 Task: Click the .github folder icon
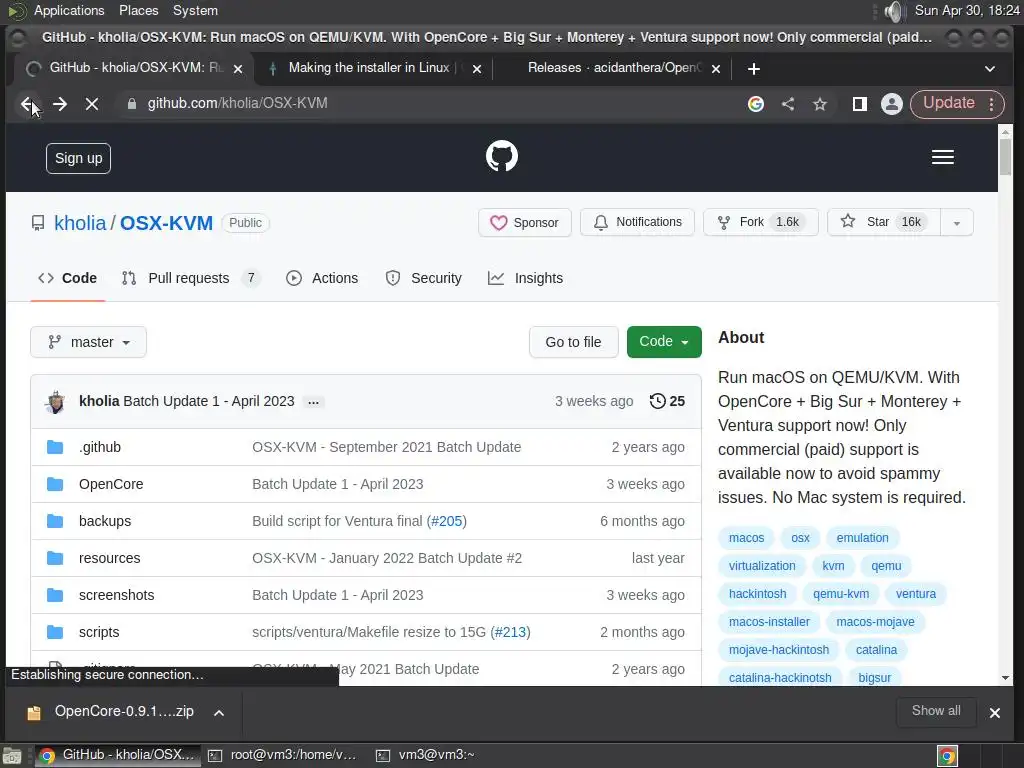(x=55, y=447)
